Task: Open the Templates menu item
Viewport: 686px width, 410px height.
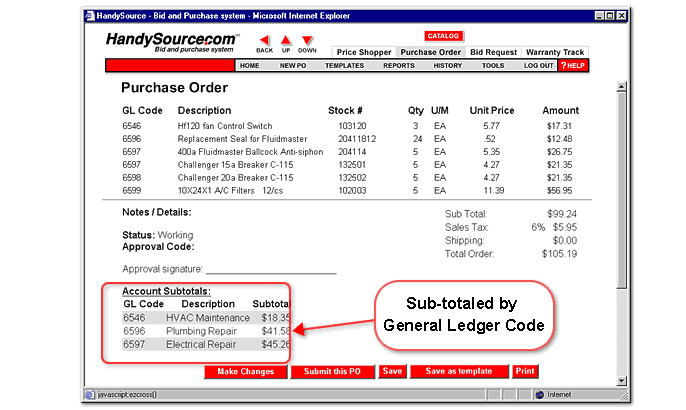Action: [x=344, y=65]
